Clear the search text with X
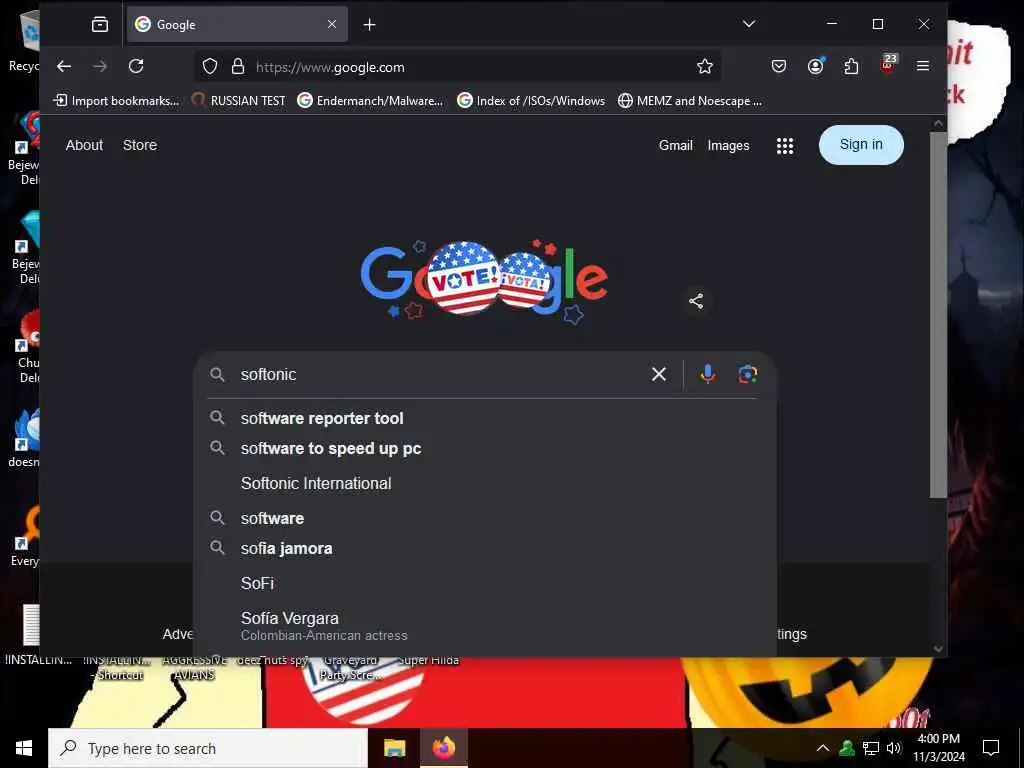 [x=658, y=374]
